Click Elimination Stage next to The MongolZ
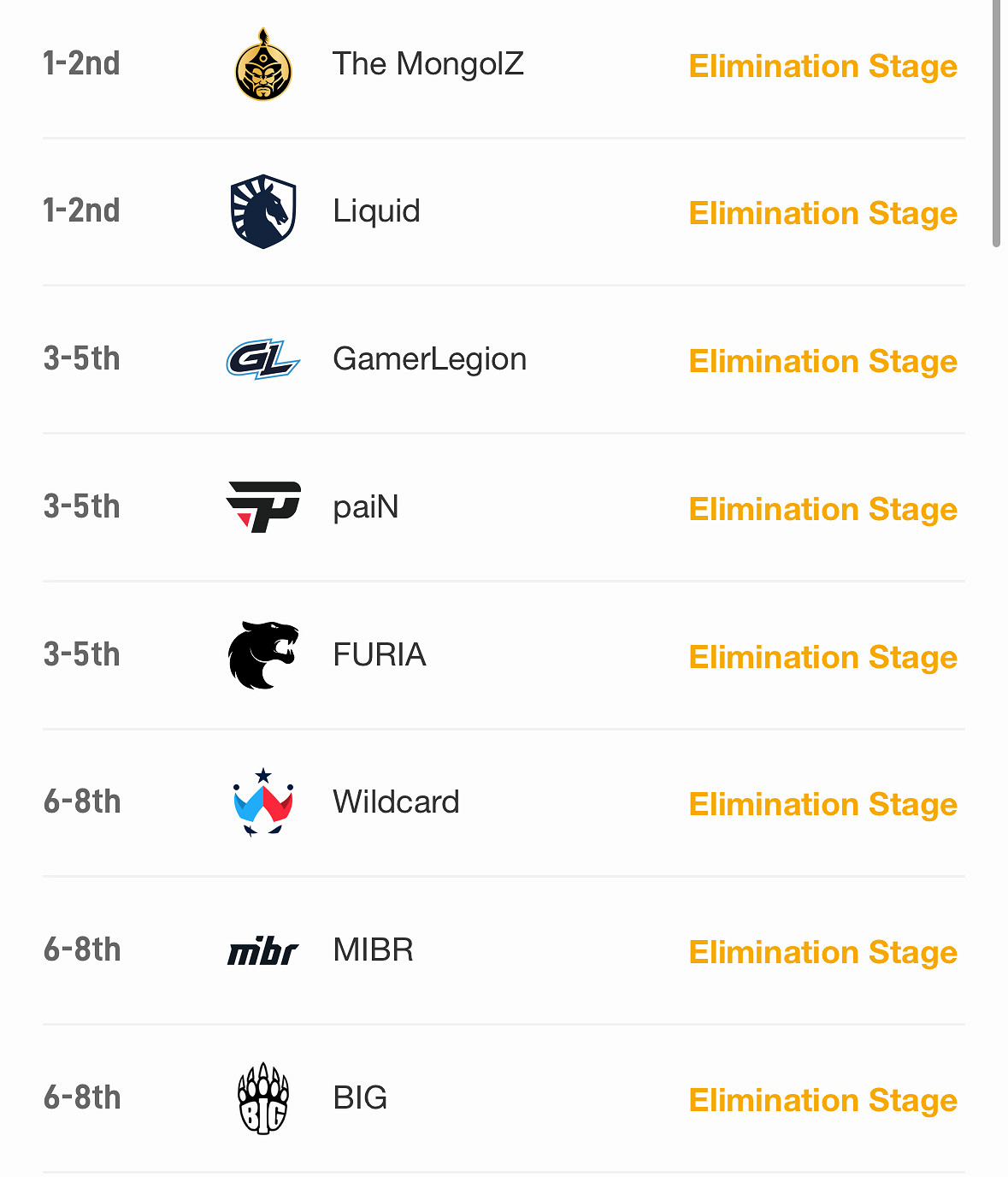 [x=822, y=66]
